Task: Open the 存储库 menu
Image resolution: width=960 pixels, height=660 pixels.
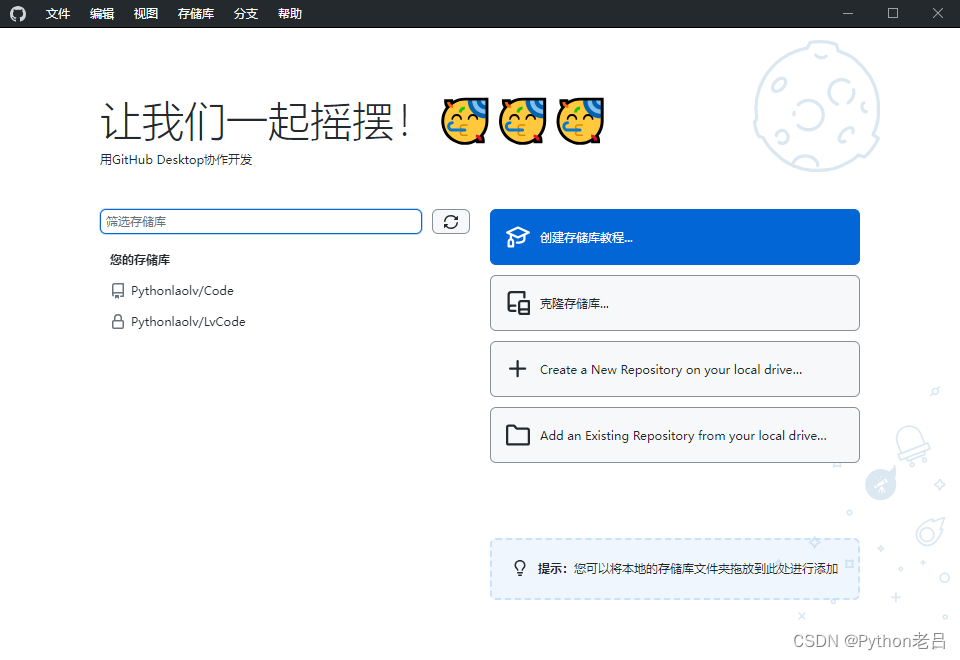Action: point(194,13)
